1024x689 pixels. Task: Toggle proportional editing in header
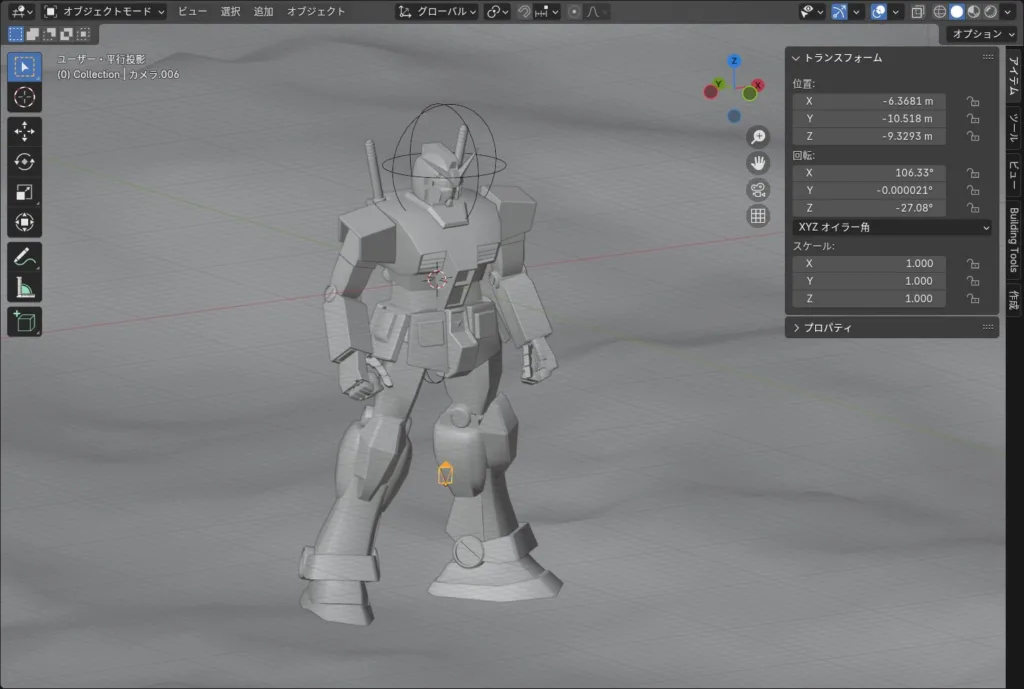[x=574, y=12]
